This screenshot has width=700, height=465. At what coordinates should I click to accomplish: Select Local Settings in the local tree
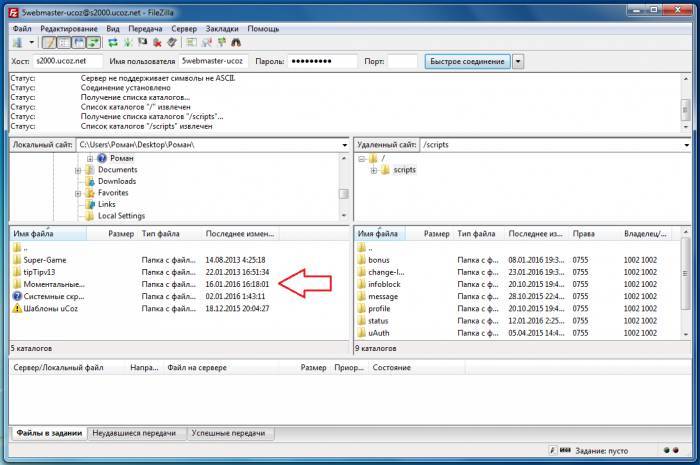tap(121, 216)
